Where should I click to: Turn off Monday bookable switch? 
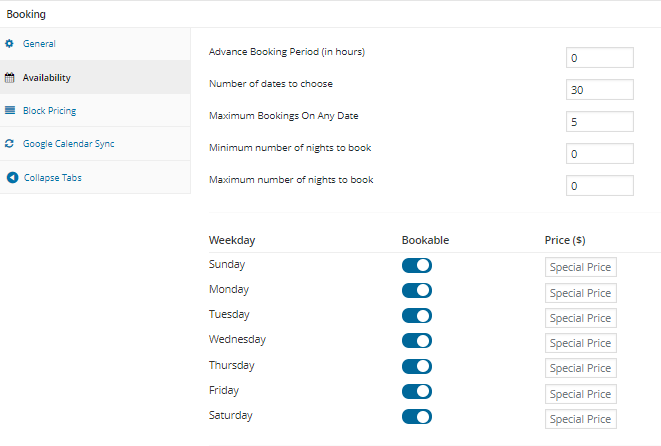coord(416,290)
